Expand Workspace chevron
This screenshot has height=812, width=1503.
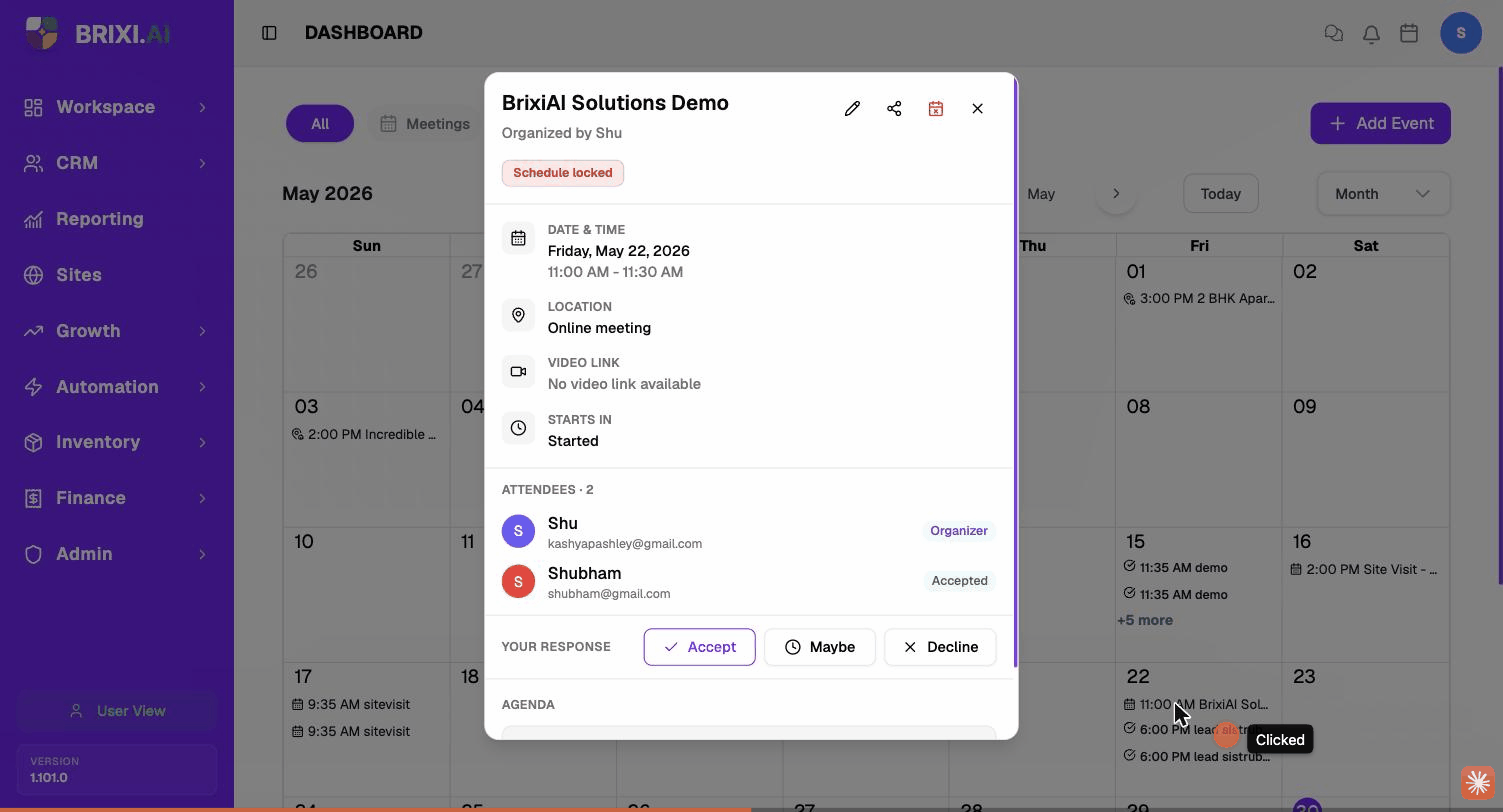(x=202, y=107)
